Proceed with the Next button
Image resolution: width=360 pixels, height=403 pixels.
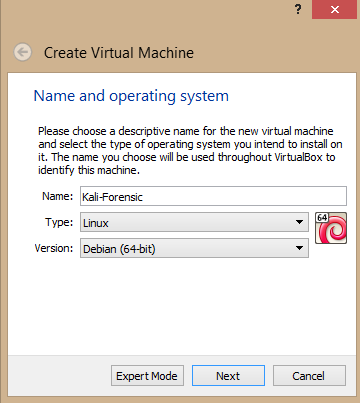(x=228, y=376)
